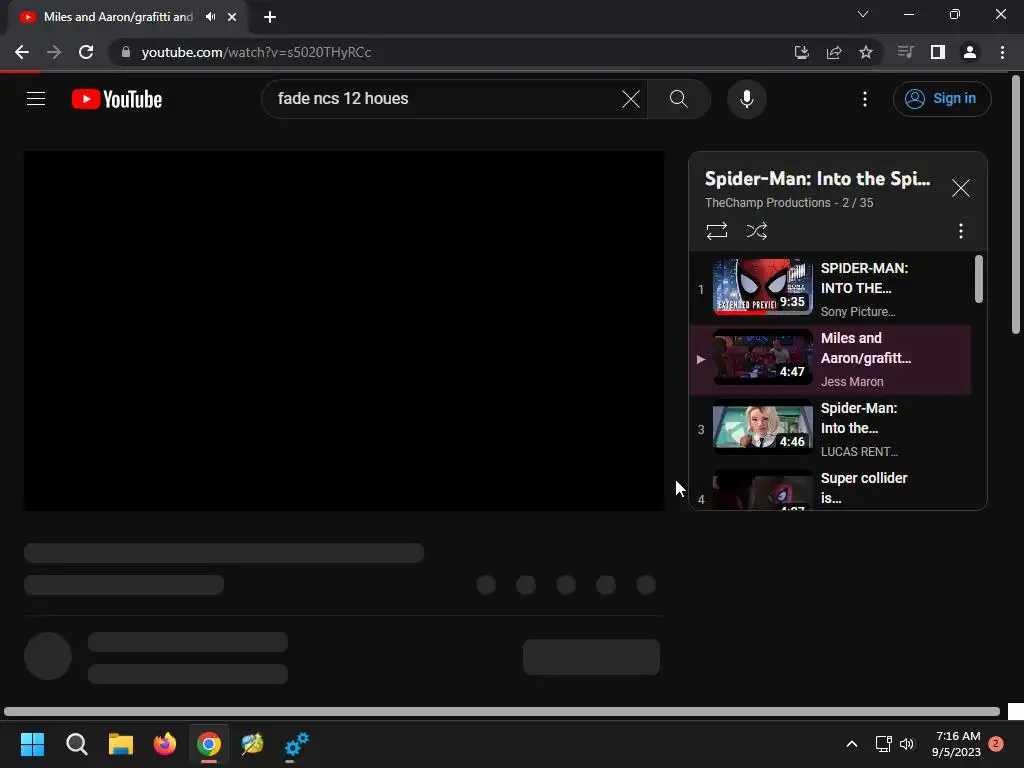This screenshot has width=1024, height=768.
Task: Close the Miles and Aaron tab
Action: 232,17
